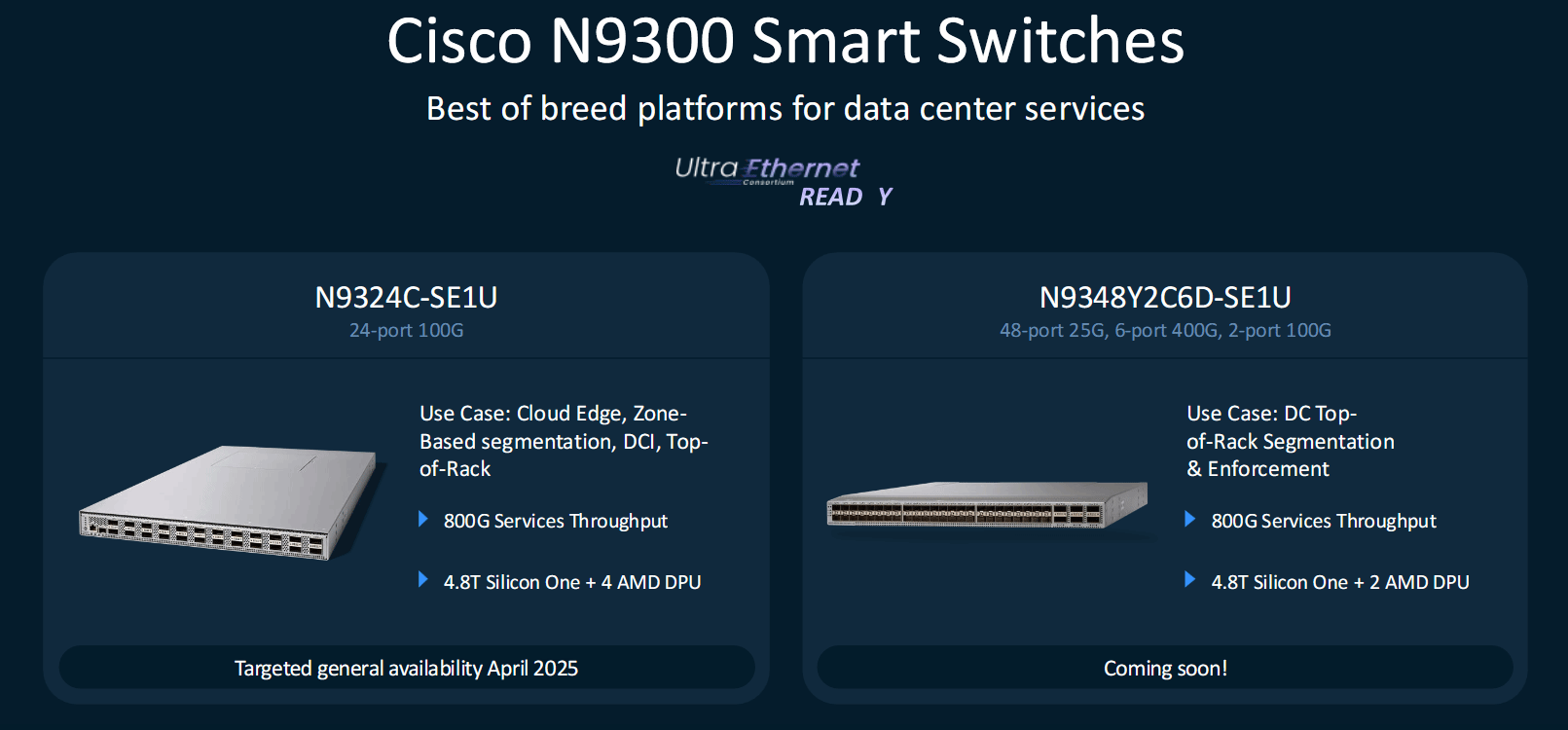The width and height of the screenshot is (1568, 730).
Task: Click the arrow bullet beside 4.8T Silicon One + 4 AMD DPU
Action: coord(423,580)
